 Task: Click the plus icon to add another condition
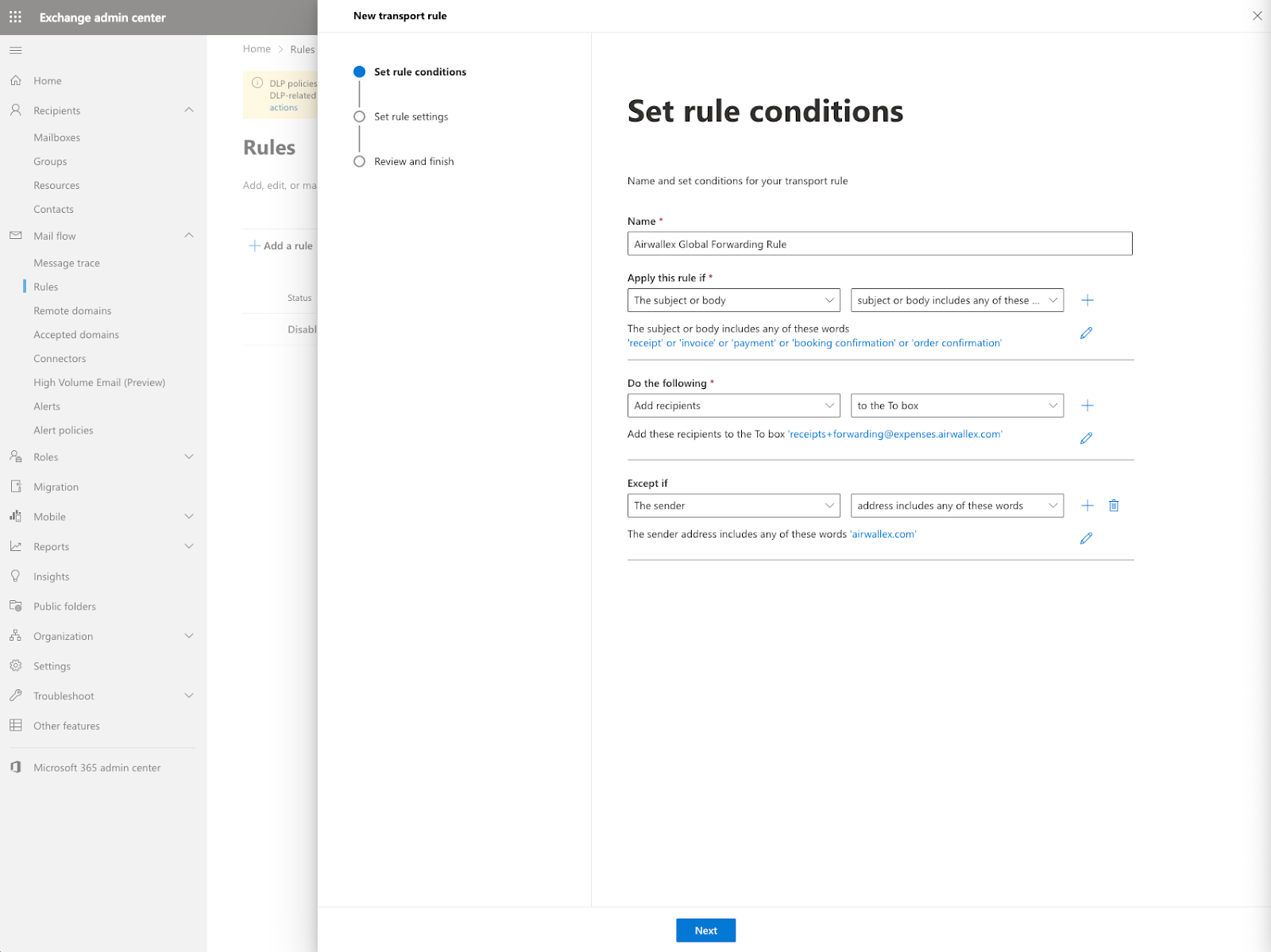pyautogui.click(x=1087, y=300)
